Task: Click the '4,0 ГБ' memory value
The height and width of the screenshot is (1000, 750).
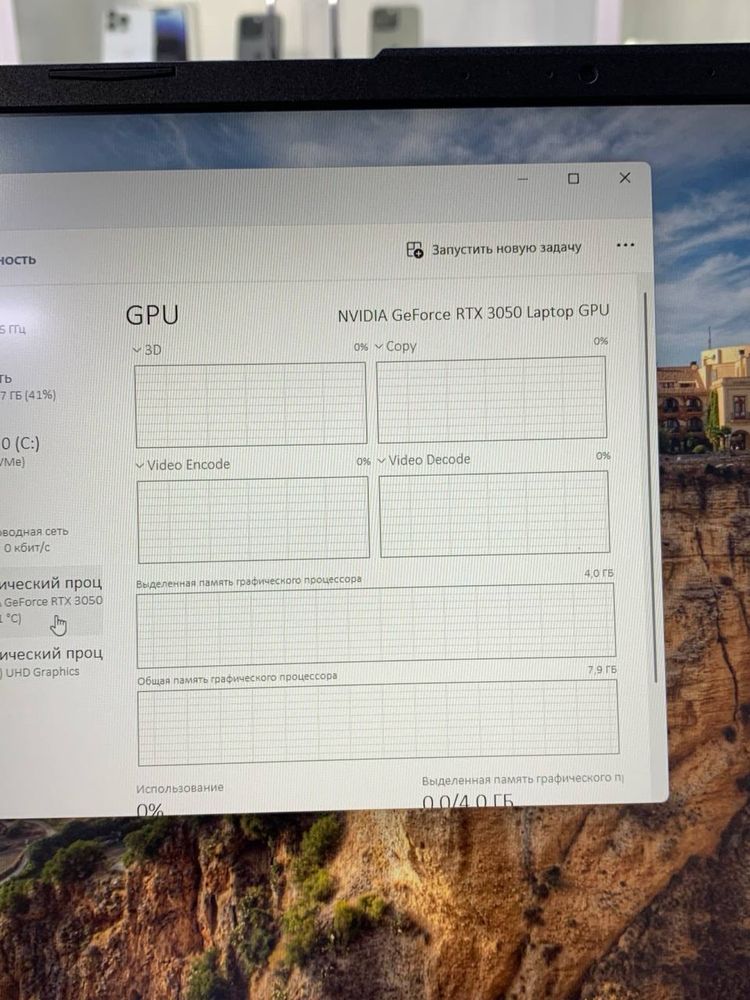Action: [599, 573]
